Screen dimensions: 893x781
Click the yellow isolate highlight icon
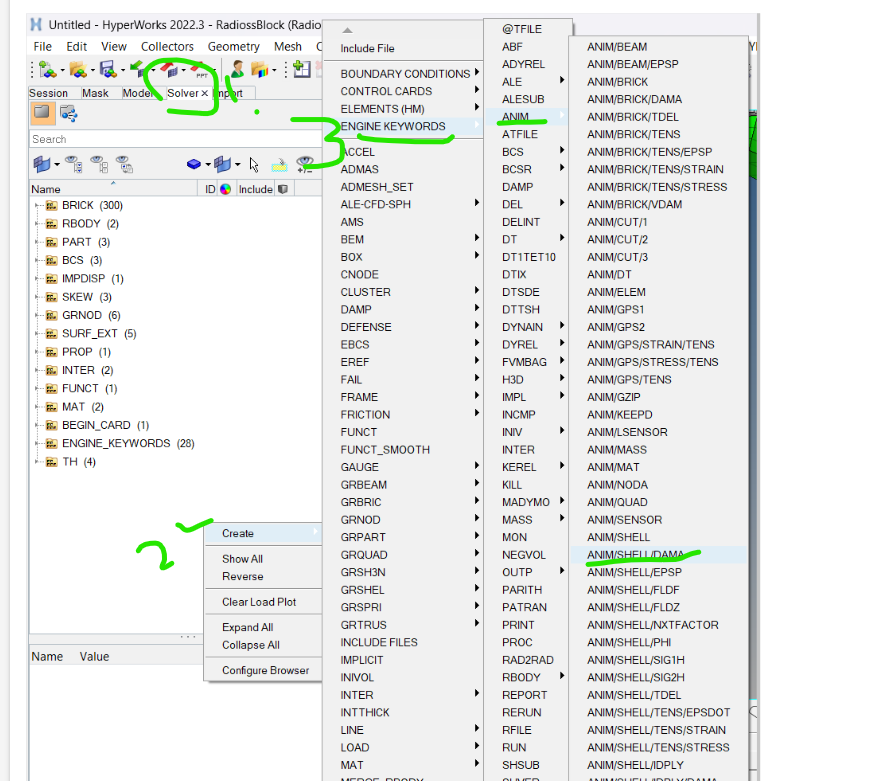pyautogui.click(x=279, y=165)
